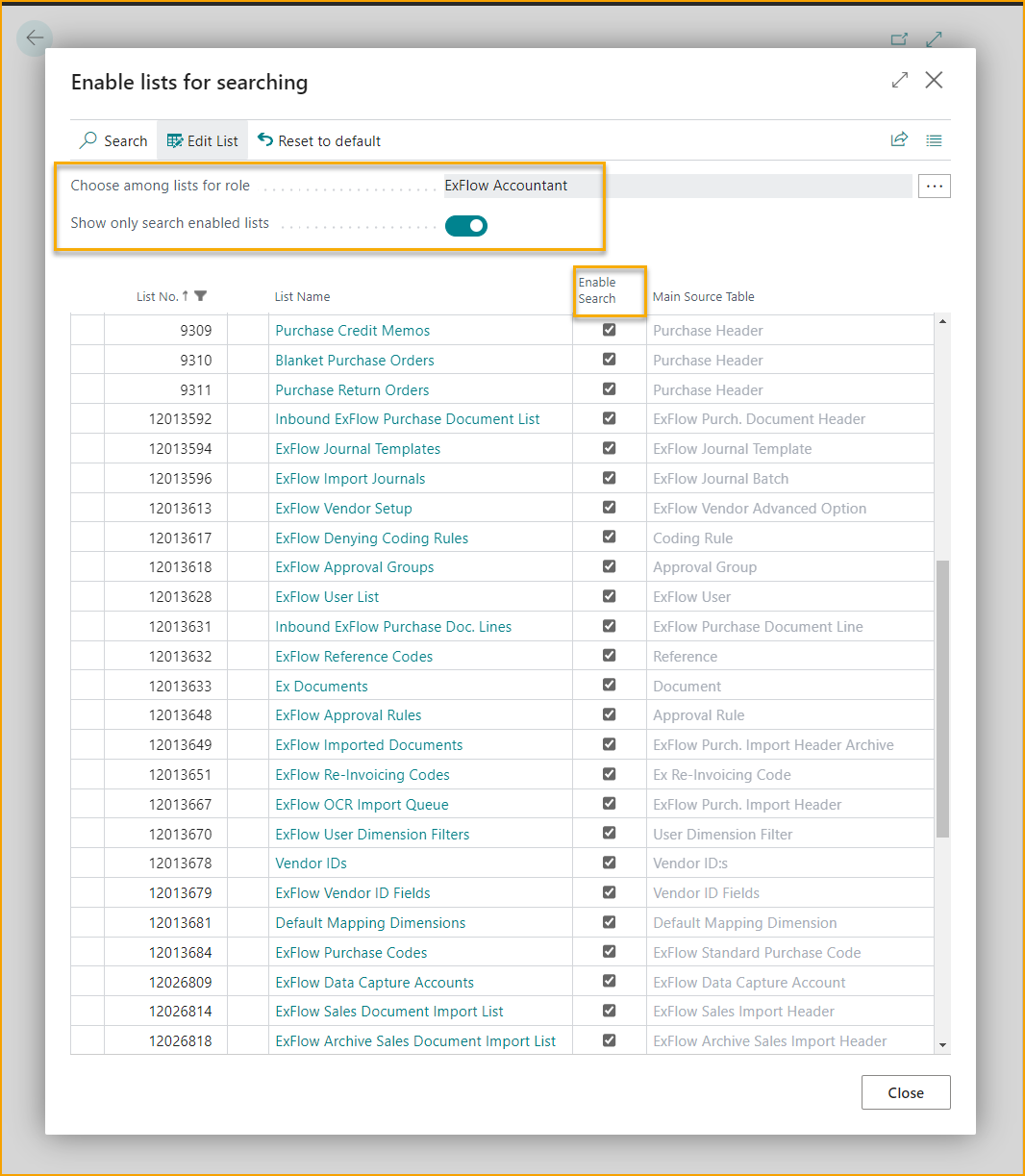This screenshot has width=1025, height=1176.
Task: Click the List No. filter funnel icon
Action: tap(201, 296)
